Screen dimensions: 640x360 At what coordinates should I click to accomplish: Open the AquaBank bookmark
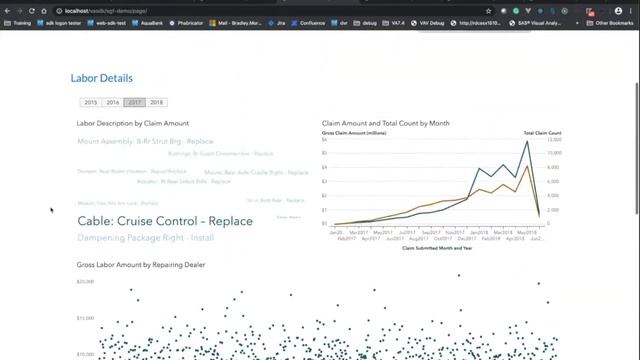coord(147,23)
